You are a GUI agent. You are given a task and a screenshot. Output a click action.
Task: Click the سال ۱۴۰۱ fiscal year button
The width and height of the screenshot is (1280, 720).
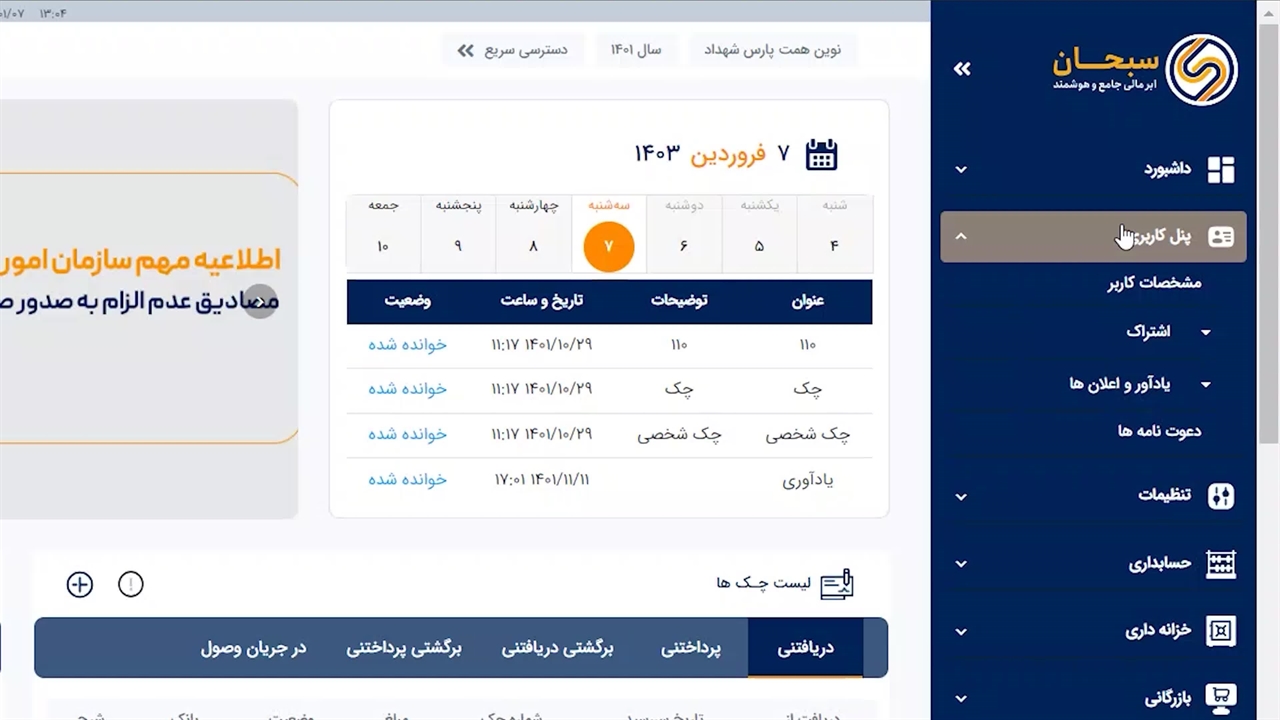(x=636, y=50)
